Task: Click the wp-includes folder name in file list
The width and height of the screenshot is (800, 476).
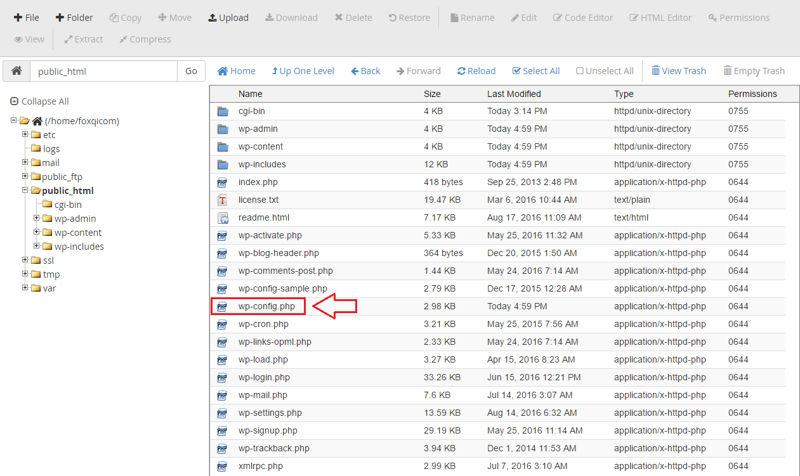Action: coord(262,164)
